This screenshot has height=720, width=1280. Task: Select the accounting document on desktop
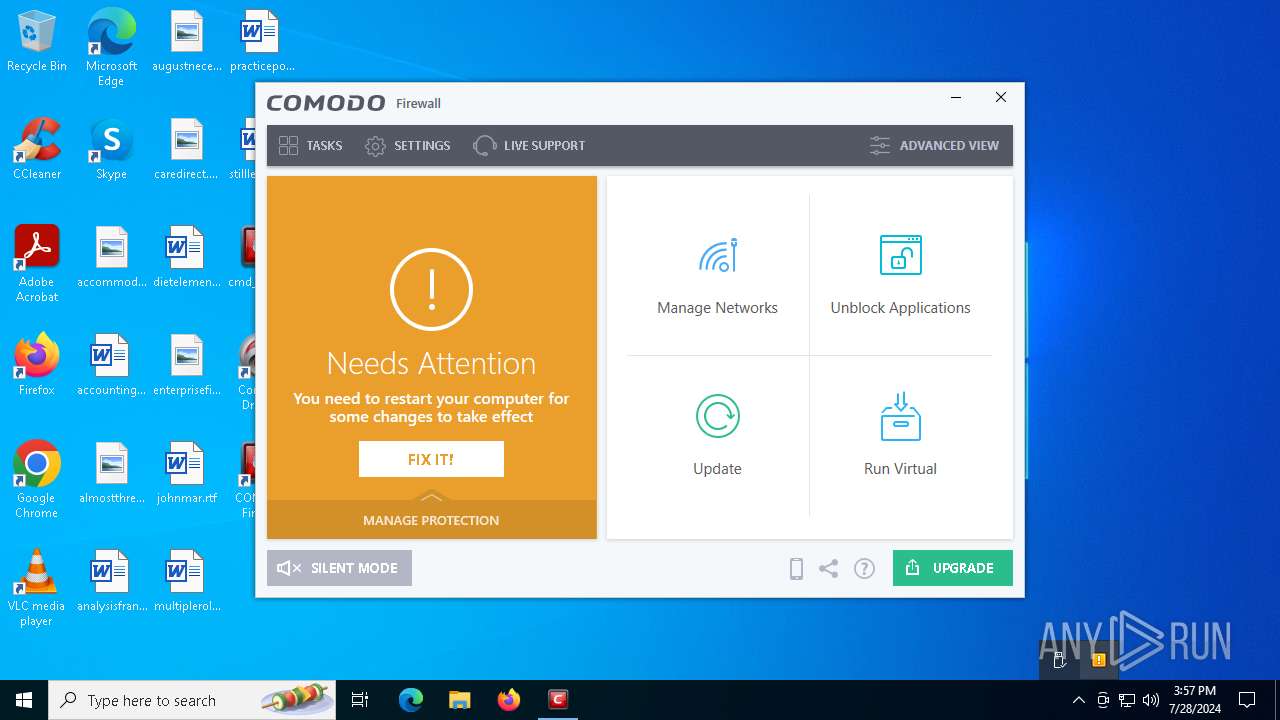111,365
